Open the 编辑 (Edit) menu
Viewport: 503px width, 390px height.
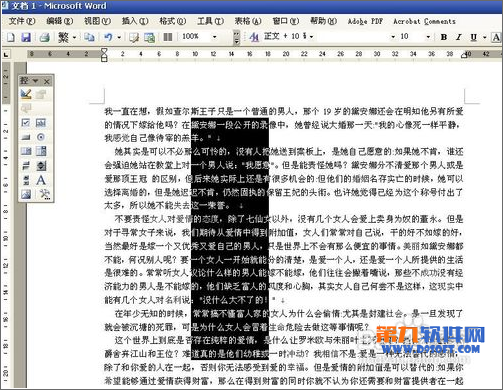[59, 21]
